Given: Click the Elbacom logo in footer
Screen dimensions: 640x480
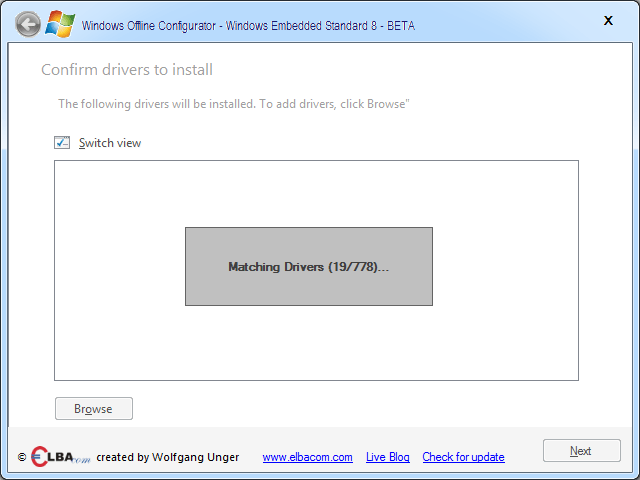Looking at the screenshot, I should coord(61,457).
